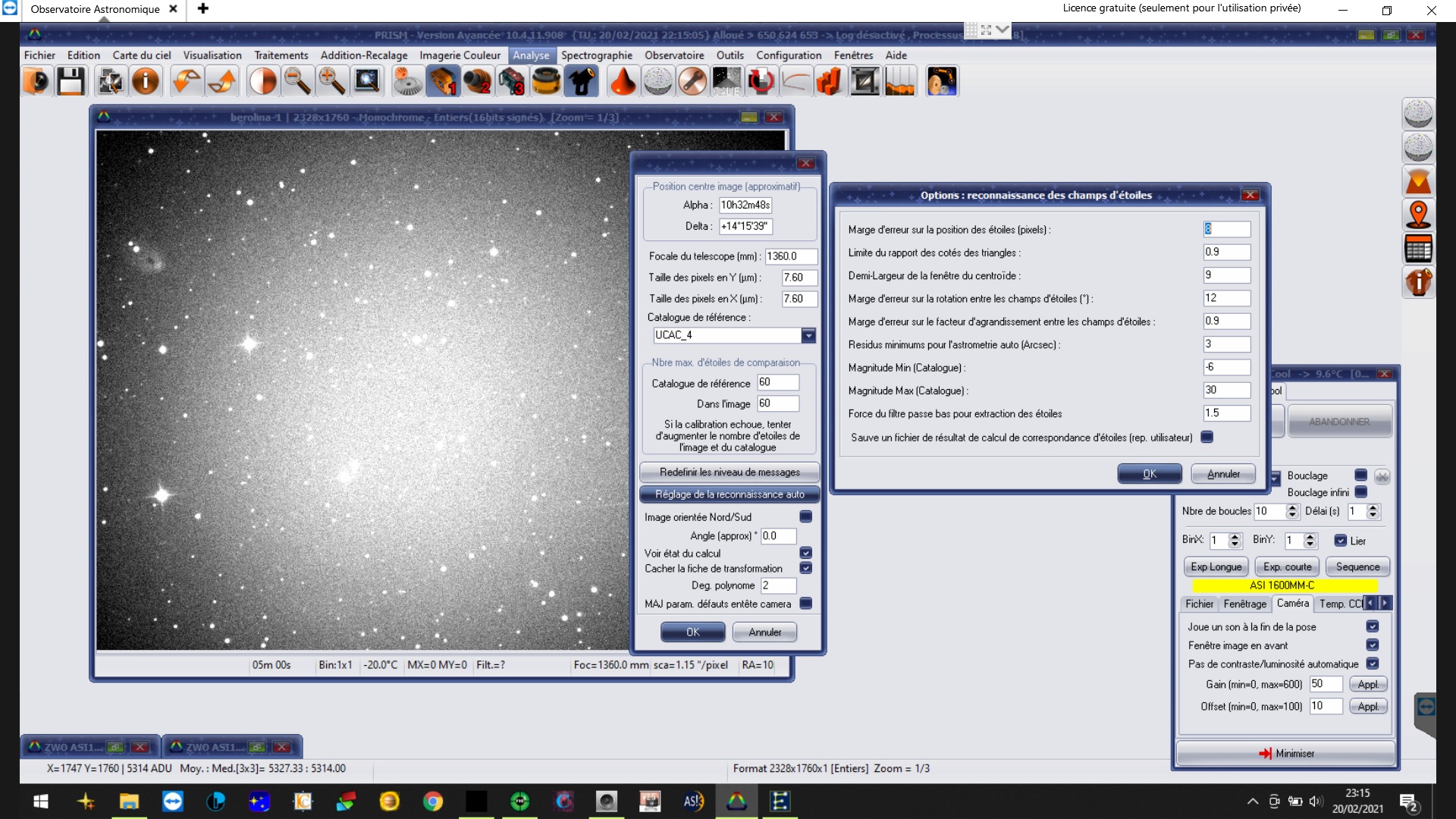Switch to the Fenêtrage tab
The width and height of the screenshot is (1456, 819).
(1244, 604)
